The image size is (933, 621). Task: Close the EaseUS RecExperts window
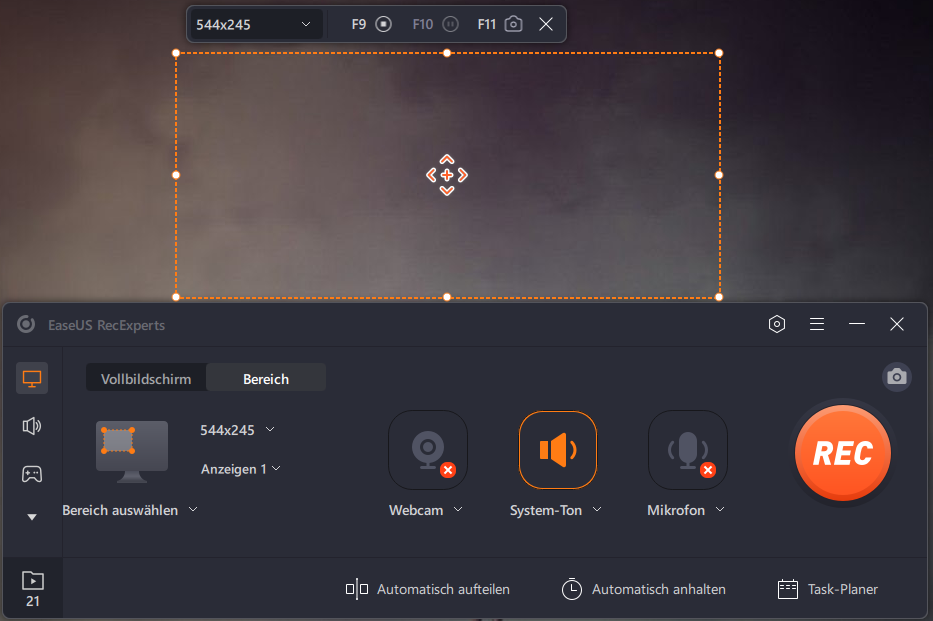coord(897,324)
